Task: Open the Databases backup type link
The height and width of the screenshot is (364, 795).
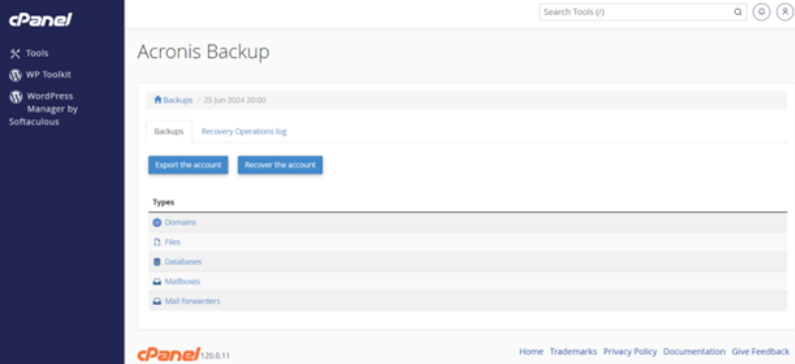Action: pos(183,262)
